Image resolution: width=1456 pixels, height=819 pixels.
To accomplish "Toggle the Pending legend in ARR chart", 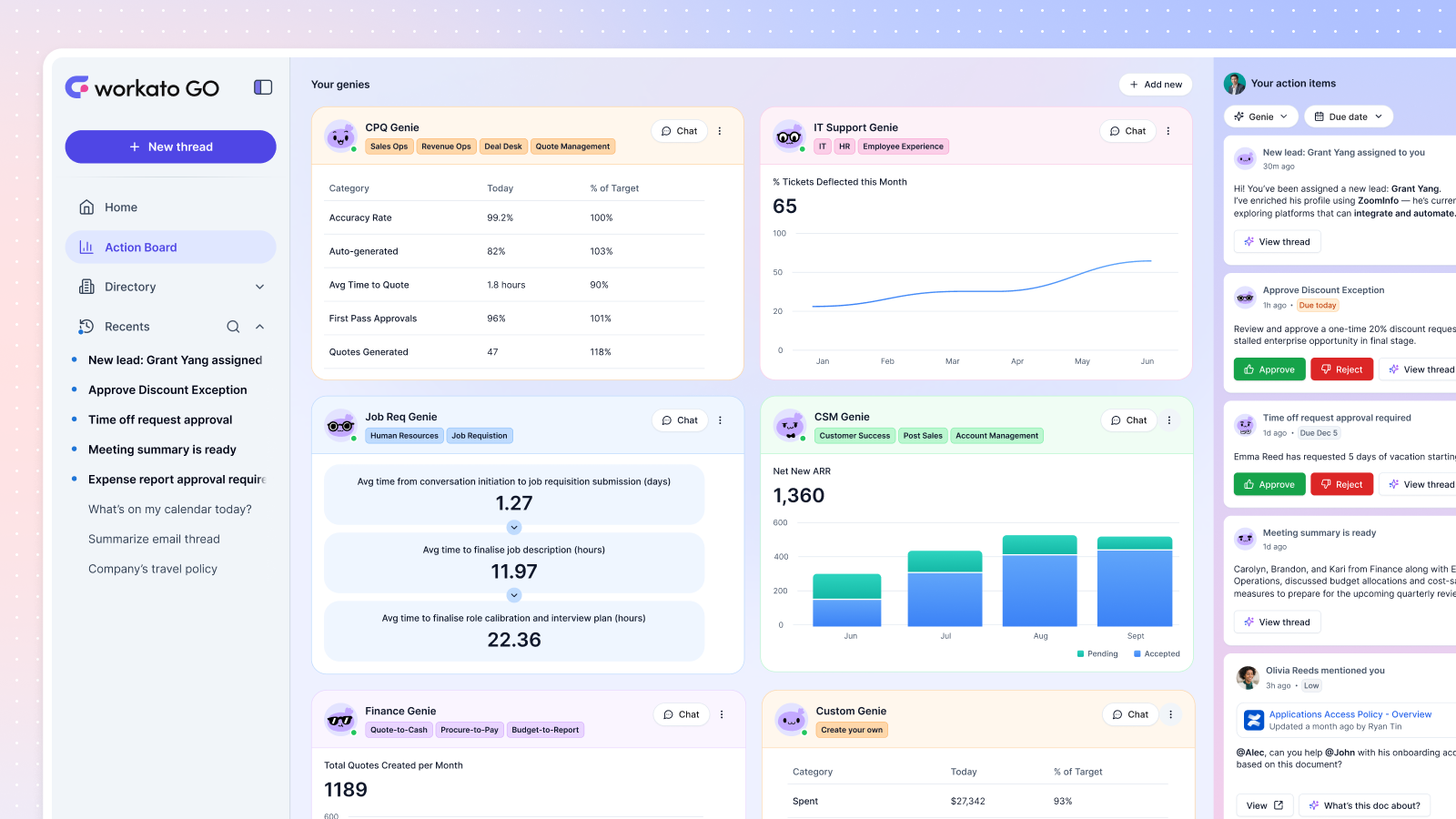I will (1097, 653).
